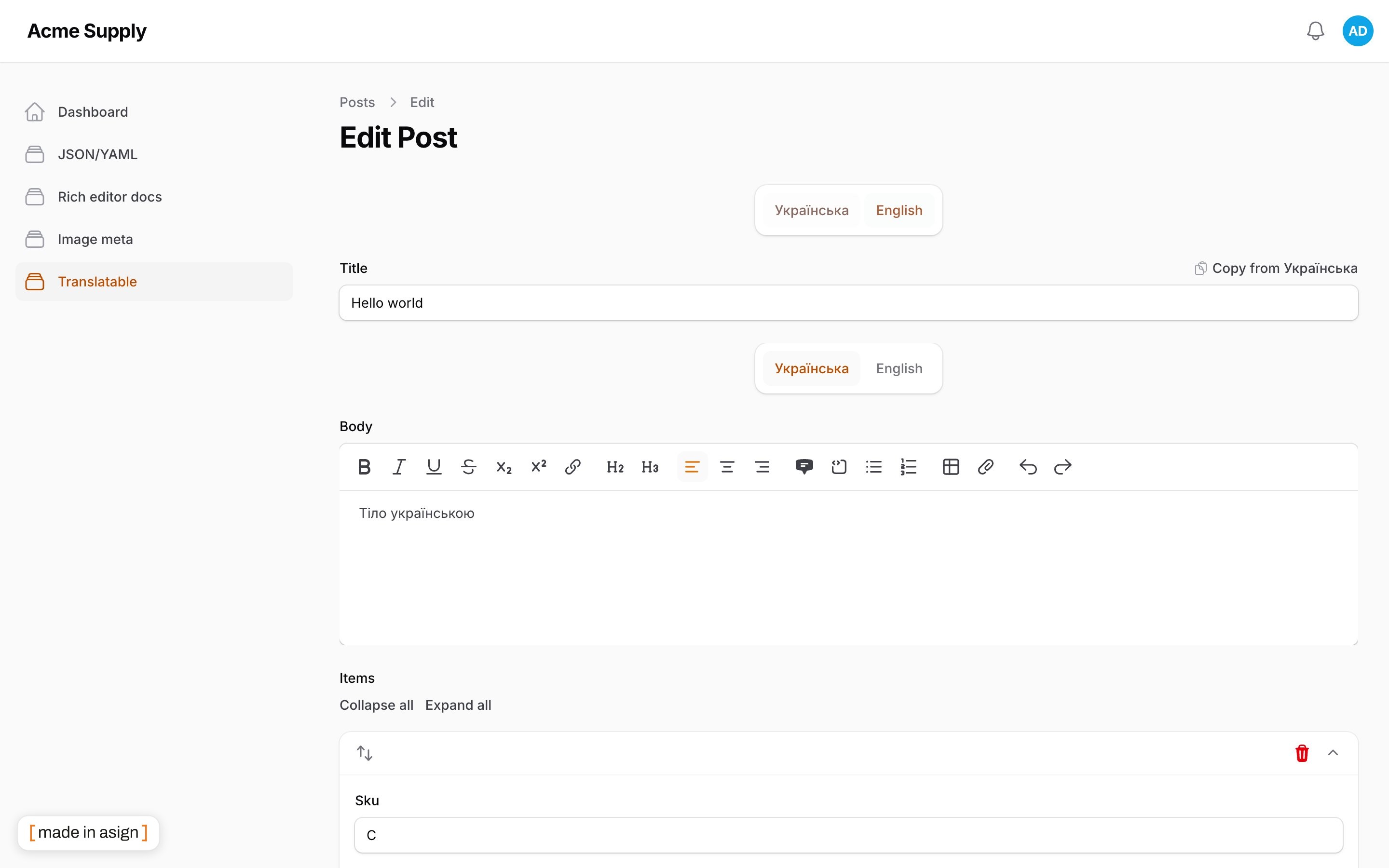The width and height of the screenshot is (1389, 868).
Task: Go to JSON/YAML sidebar section
Action: click(154, 154)
